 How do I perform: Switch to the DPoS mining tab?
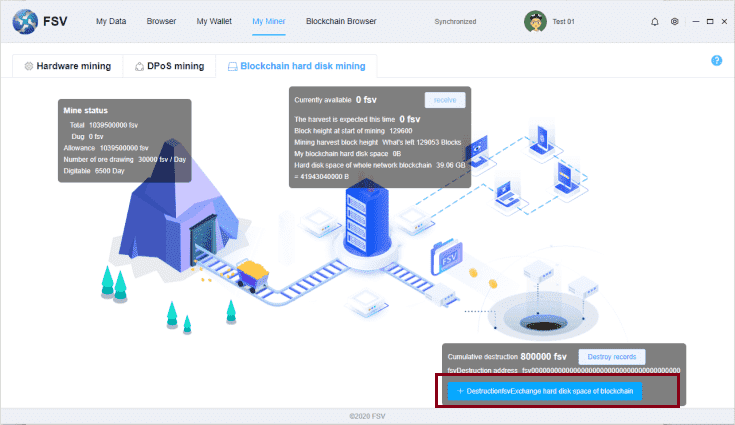[x=170, y=66]
